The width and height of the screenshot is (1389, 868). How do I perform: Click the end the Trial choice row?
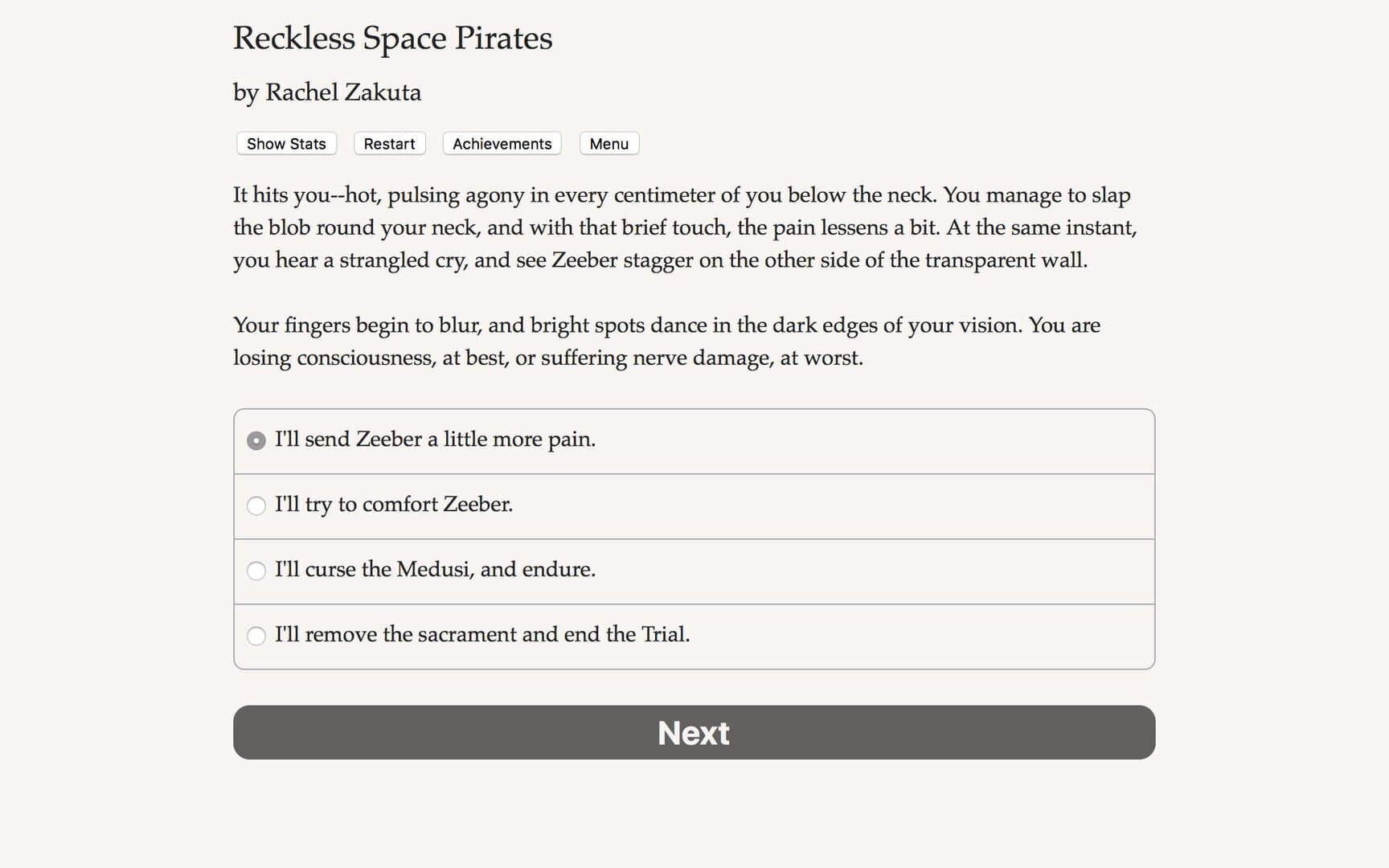tap(482, 634)
